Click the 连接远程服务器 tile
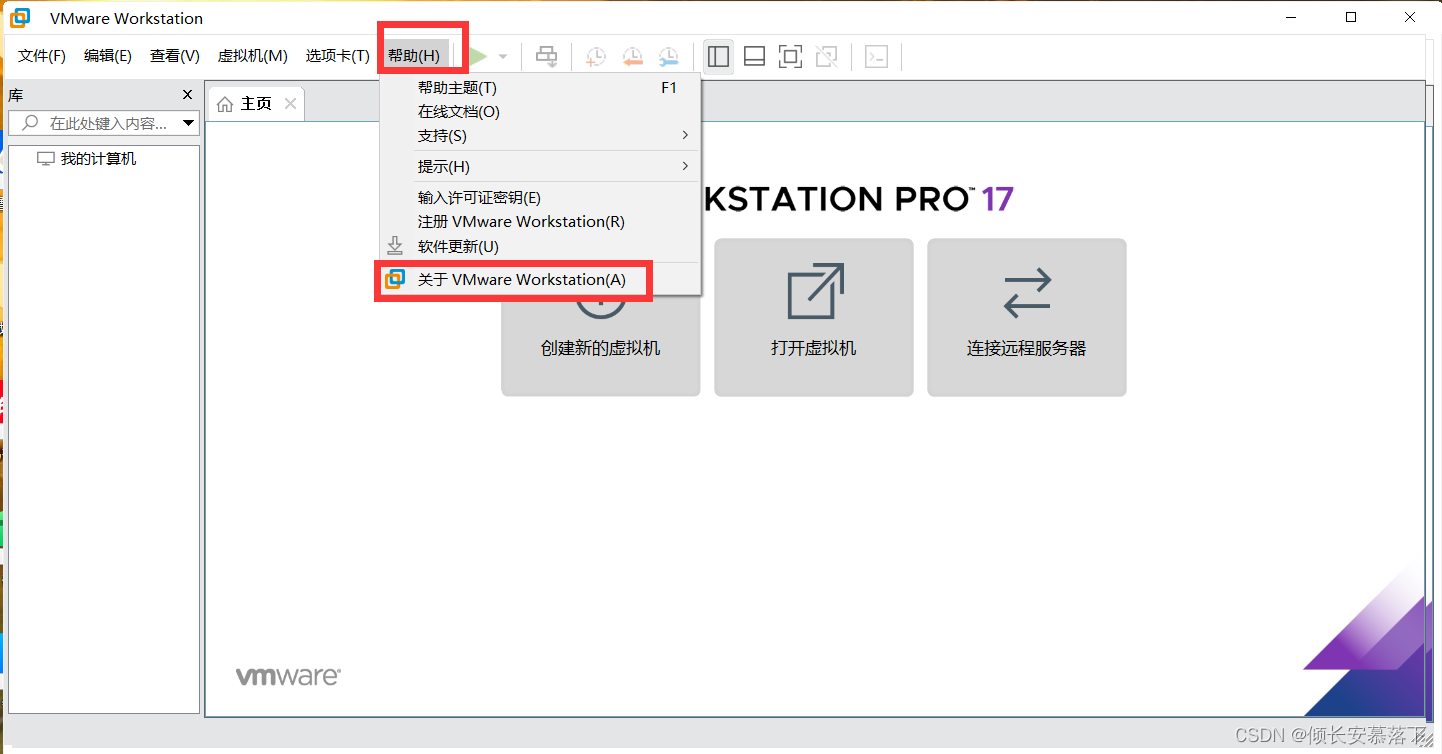The width and height of the screenshot is (1442, 754). point(1027,317)
